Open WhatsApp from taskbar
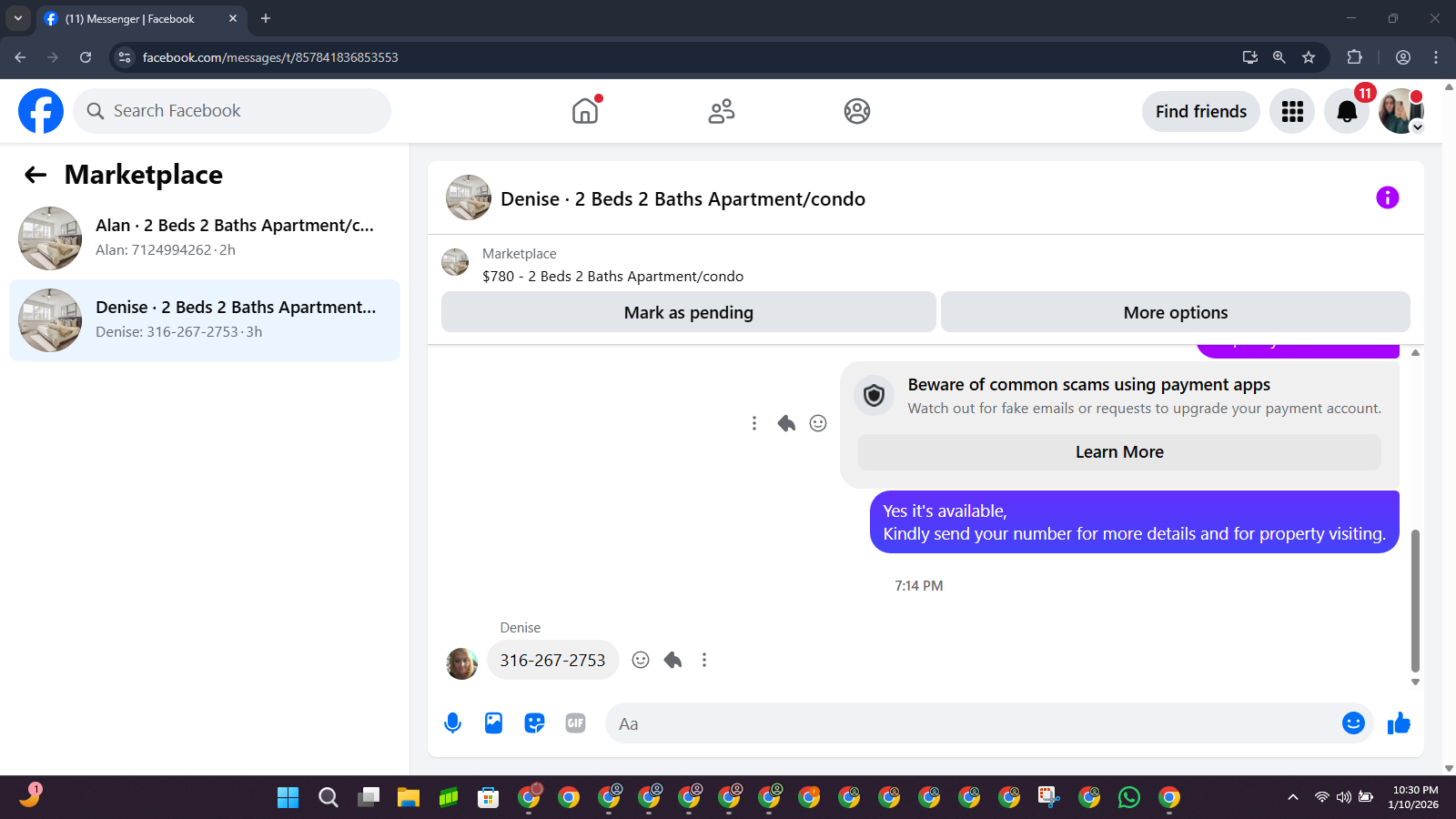 (1129, 798)
